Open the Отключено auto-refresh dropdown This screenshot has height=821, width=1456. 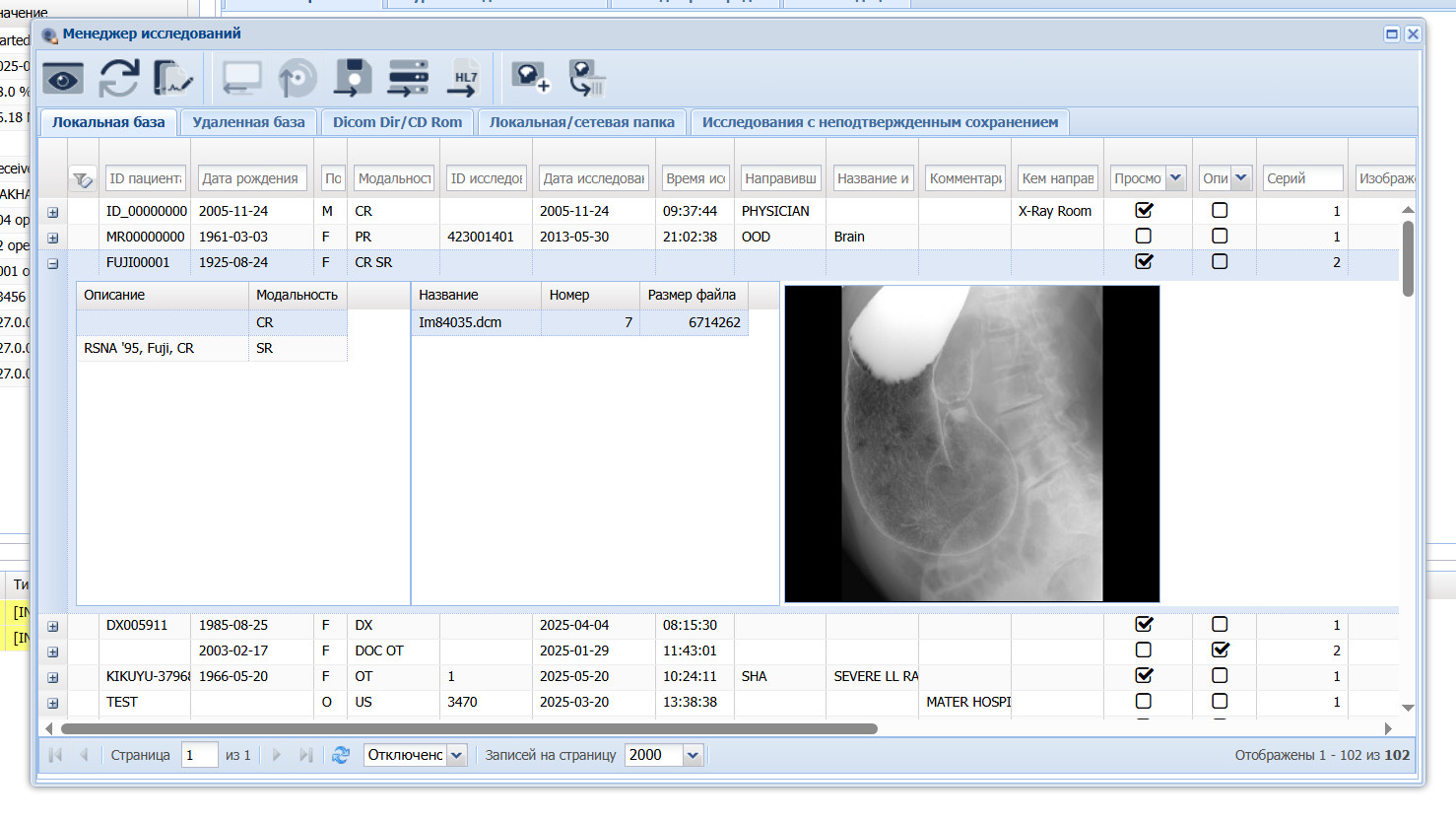(457, 755)
